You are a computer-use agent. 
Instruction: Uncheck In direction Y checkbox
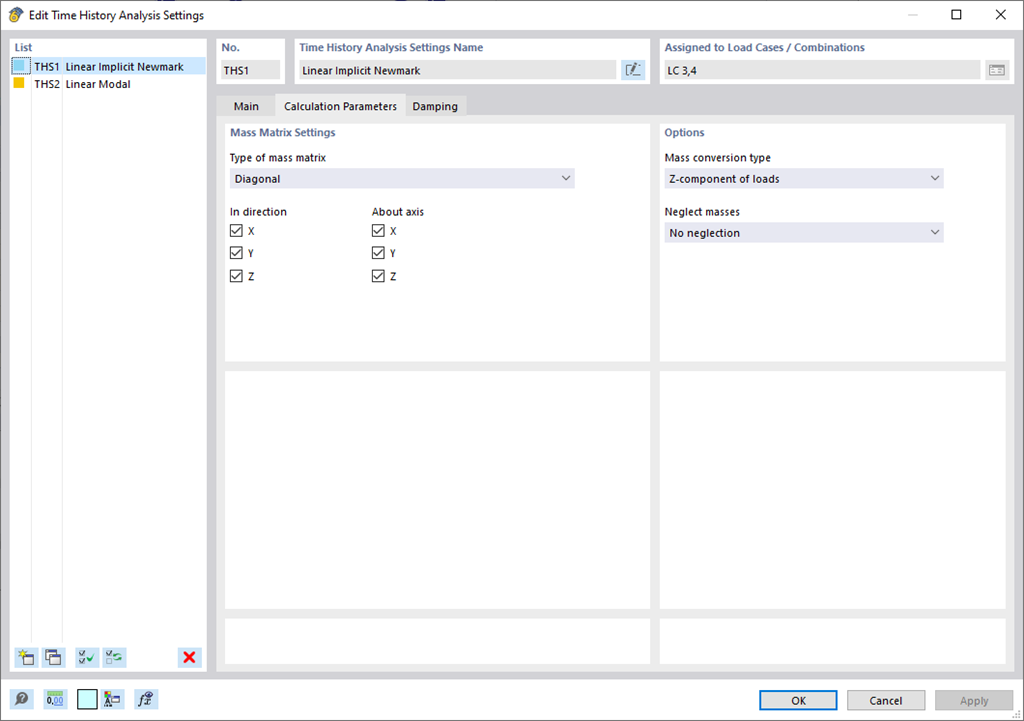[x=236, y=253]
